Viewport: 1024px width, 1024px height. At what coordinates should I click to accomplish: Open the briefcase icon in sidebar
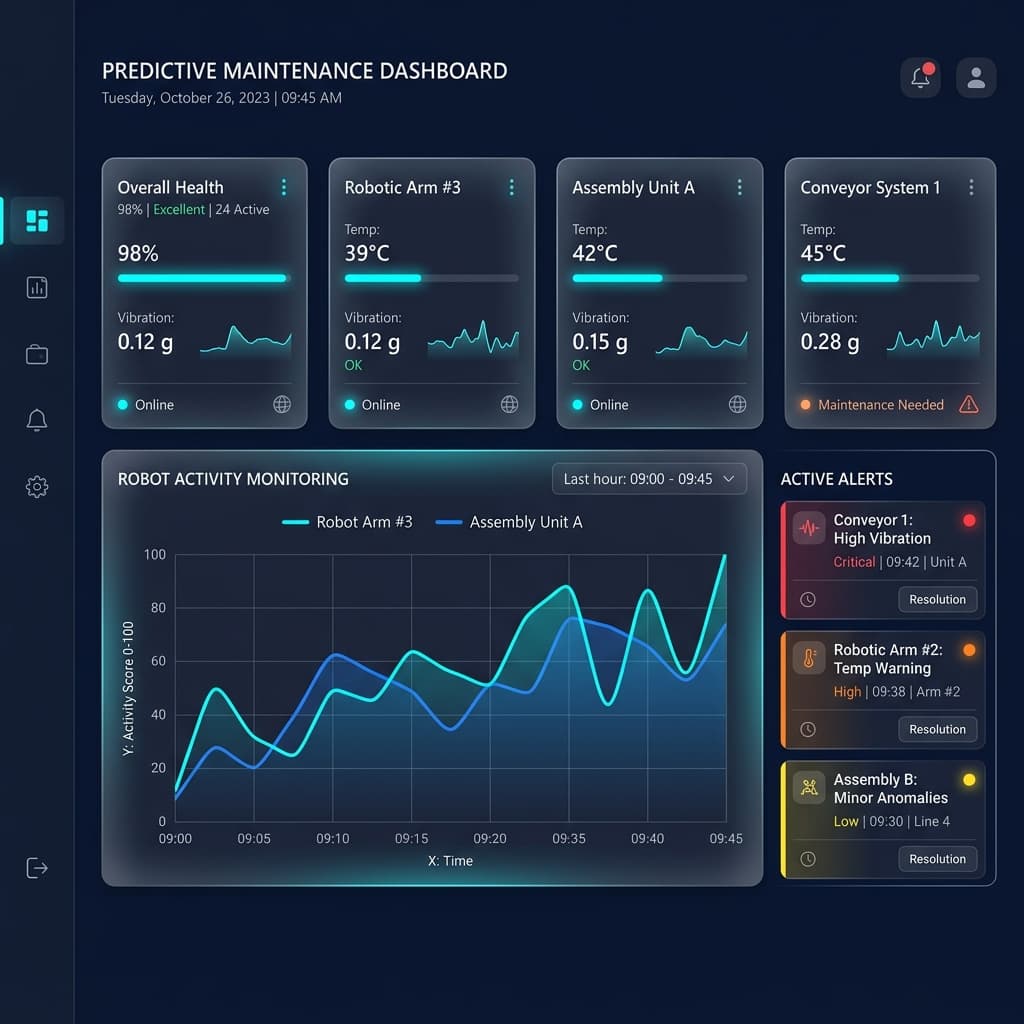click(37, 355)
